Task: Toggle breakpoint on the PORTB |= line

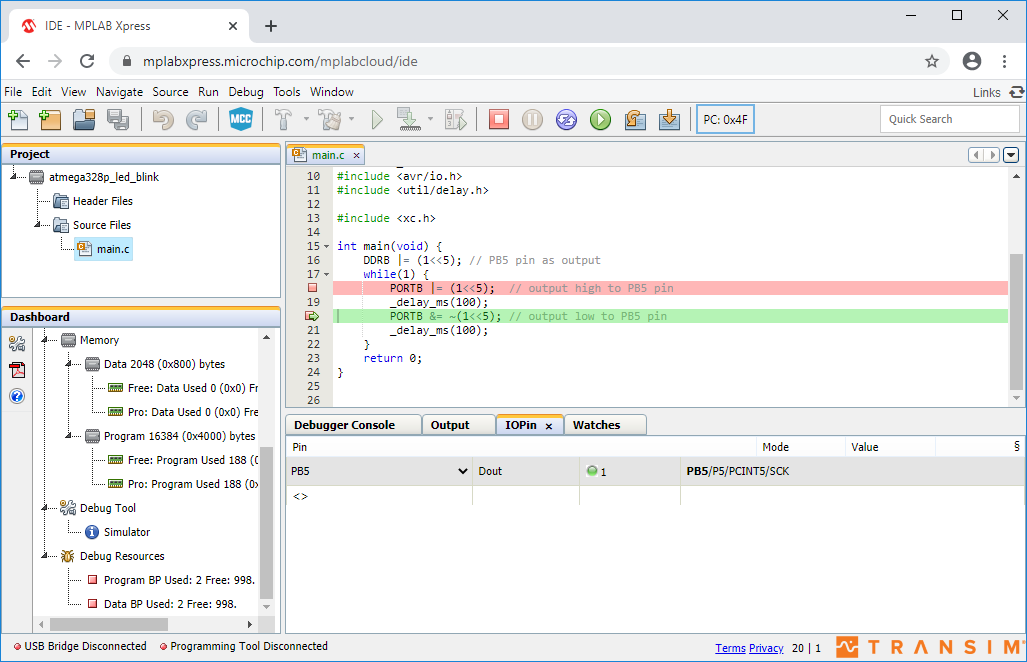Action: point(312,288)
